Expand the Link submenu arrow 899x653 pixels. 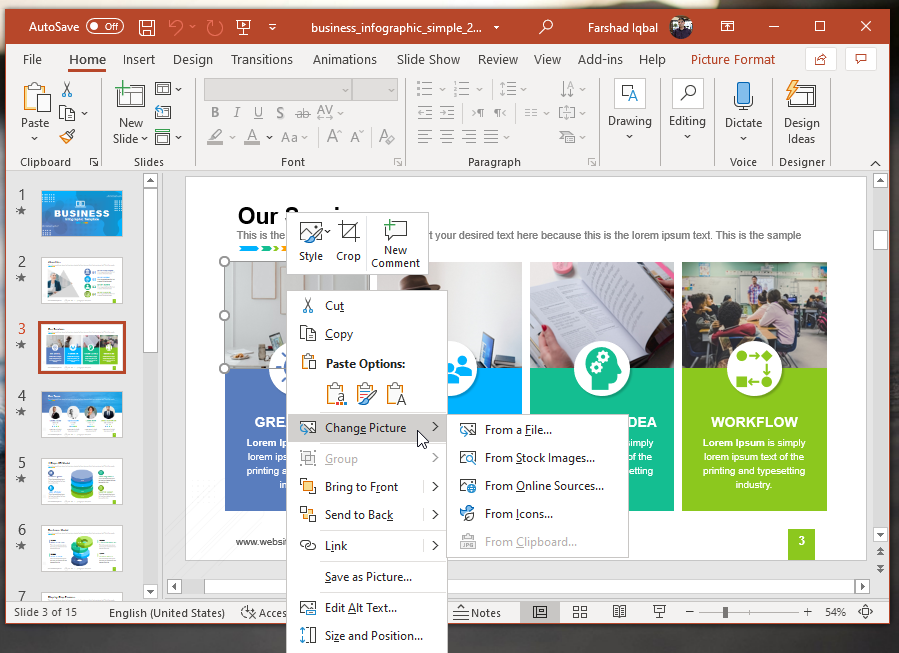coord(435,546)
